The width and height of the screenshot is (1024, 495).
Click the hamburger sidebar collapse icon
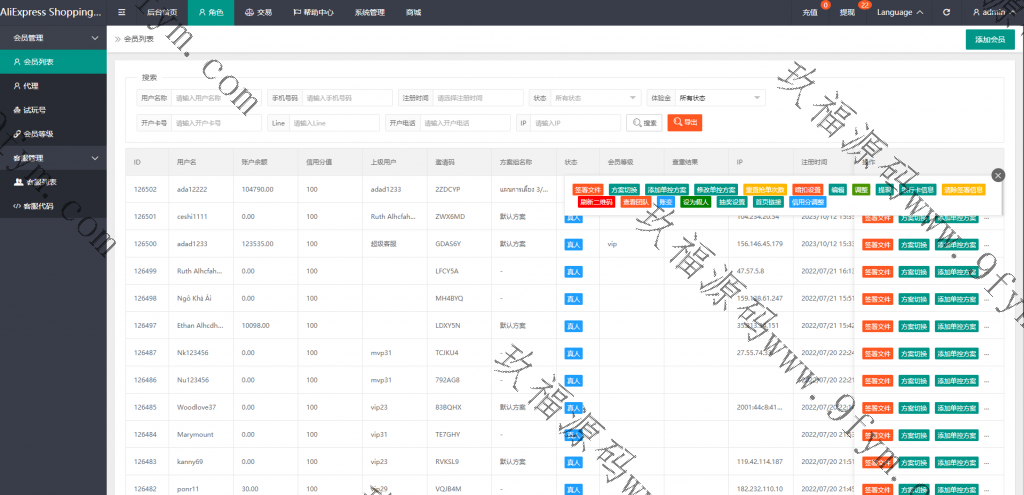click(122, 12)
